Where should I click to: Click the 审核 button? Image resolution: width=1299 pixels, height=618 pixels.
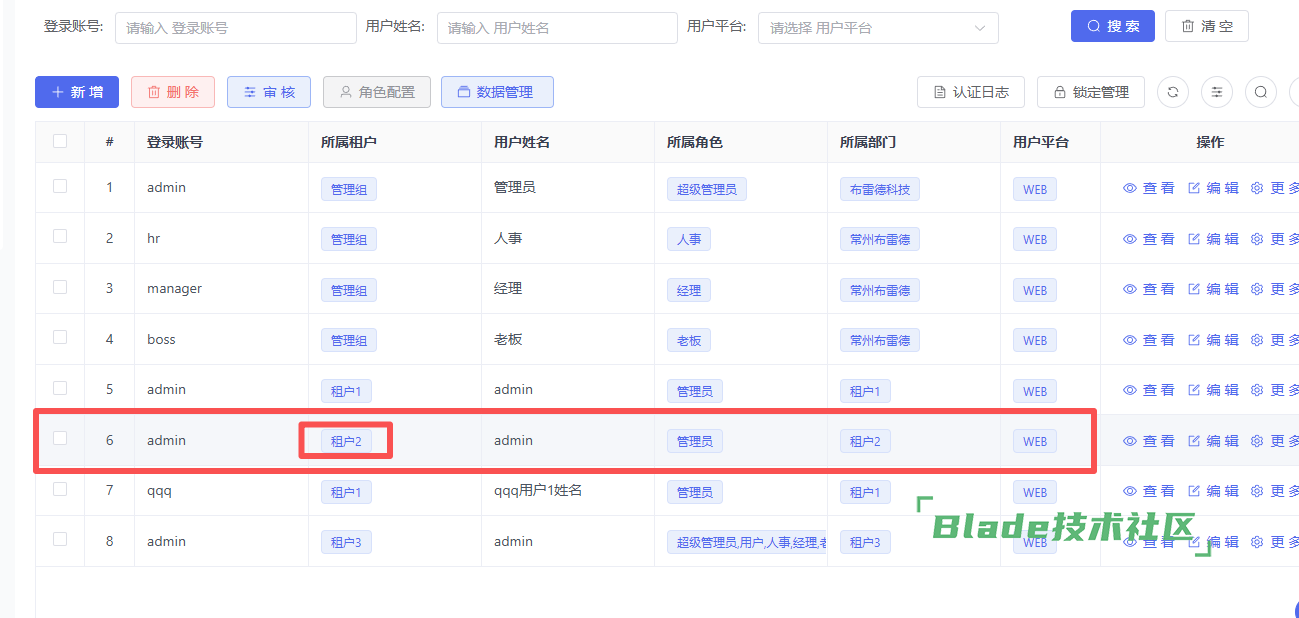pos(269,92)
